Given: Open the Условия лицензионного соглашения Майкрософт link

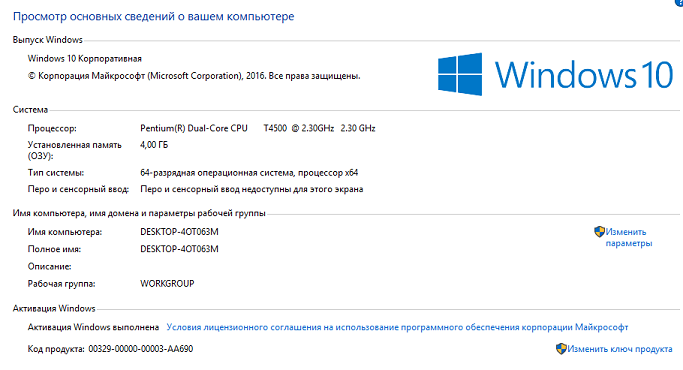Looking at the screenshot, I should click(x=397, y=327).
